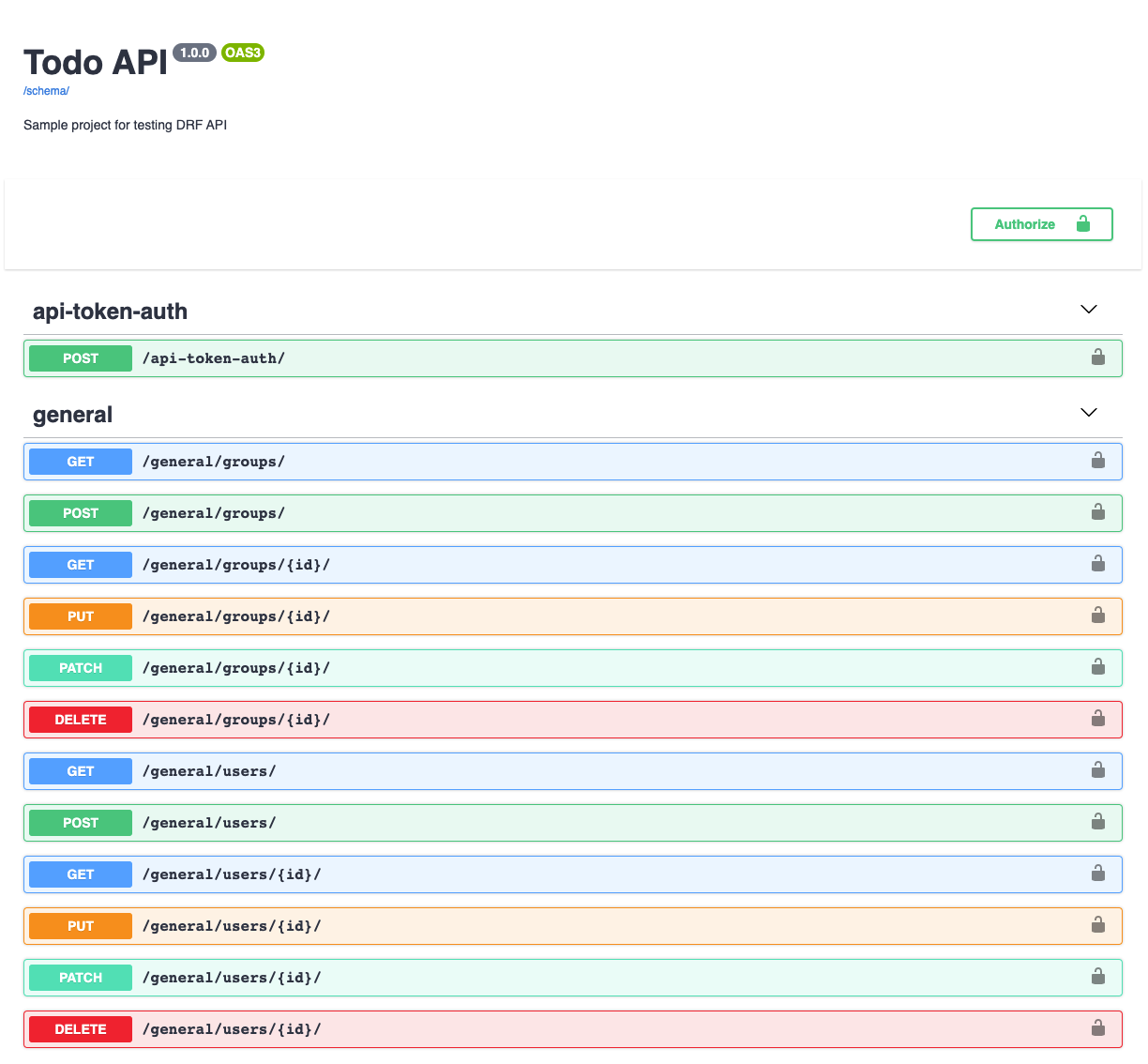Expand GET badge for /general/users/{id}/
Viewport: 1148px width, 1064px height.
pos(81,874)
